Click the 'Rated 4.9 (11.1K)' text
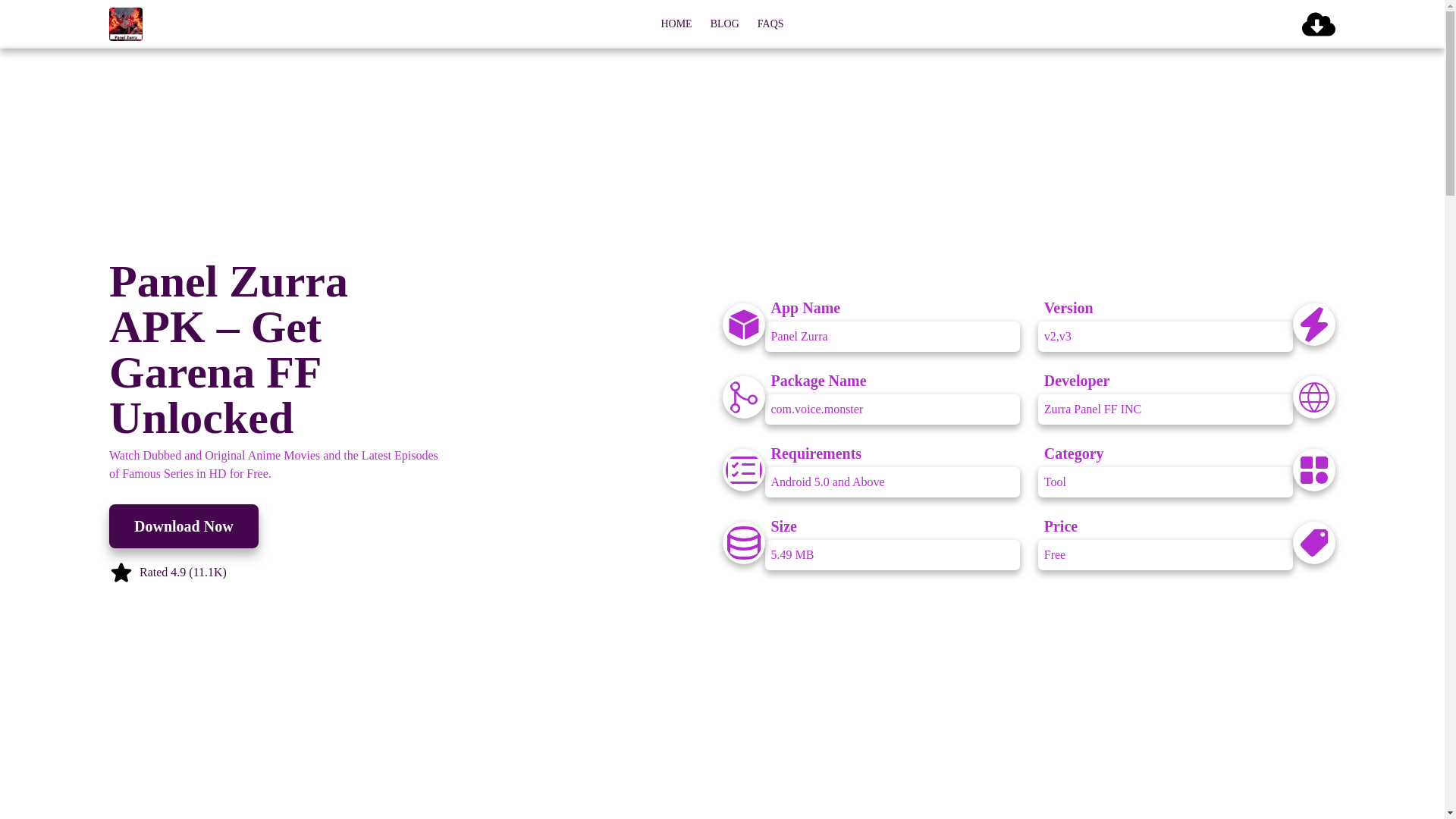This screenshot has height=819, width=1456. coord(183,573)
